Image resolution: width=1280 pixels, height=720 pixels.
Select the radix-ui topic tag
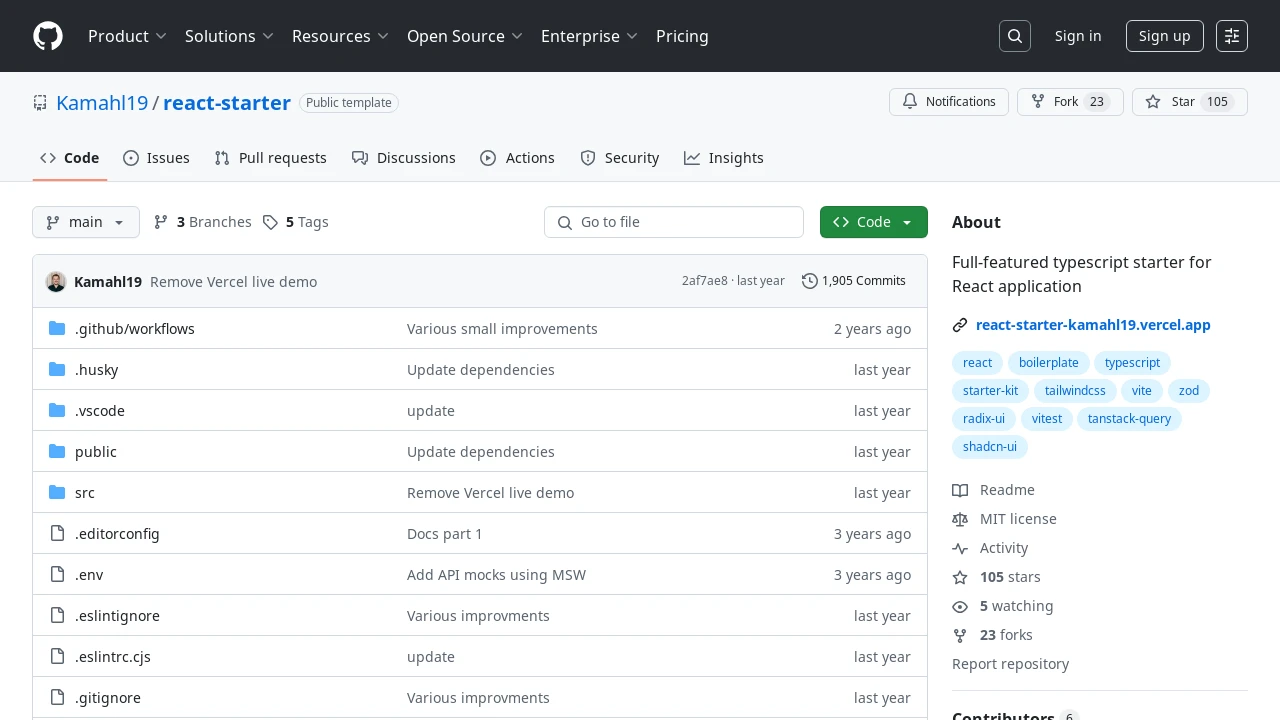[x=984, y=419]
